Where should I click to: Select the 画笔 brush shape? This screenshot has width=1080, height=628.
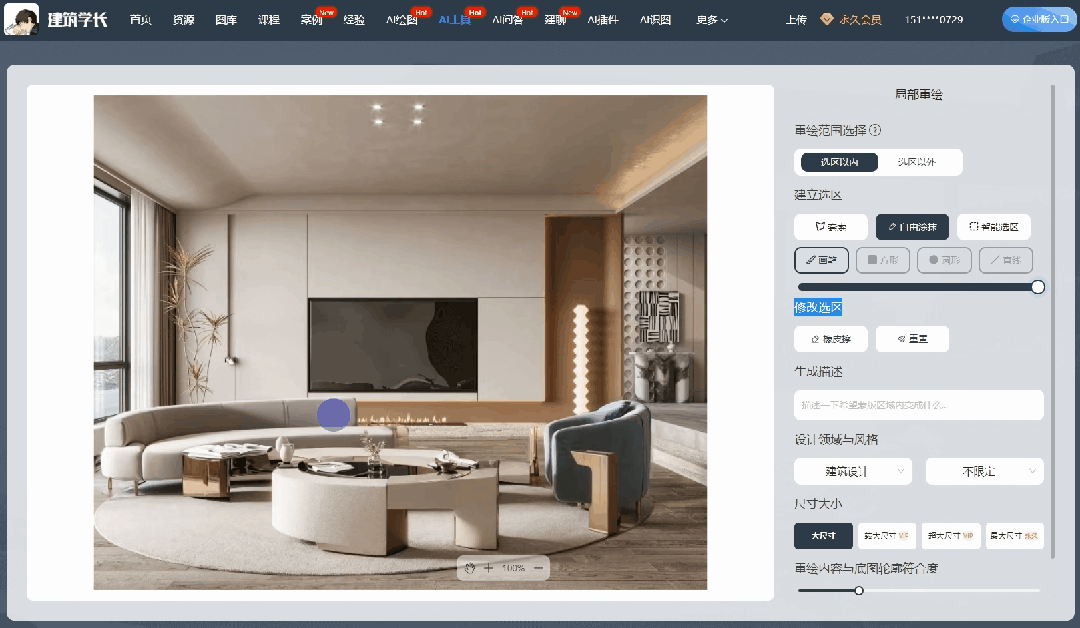coord(821,260)
